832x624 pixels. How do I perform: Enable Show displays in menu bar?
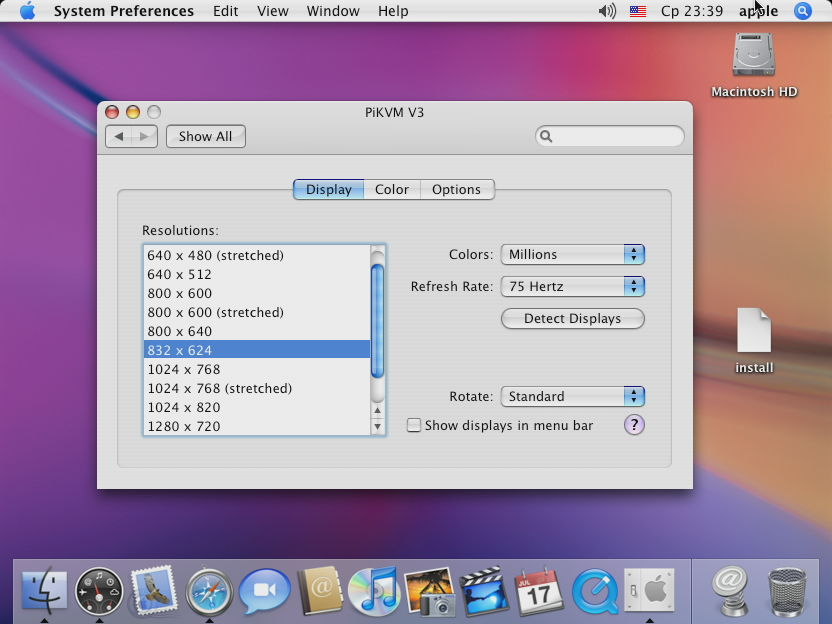[414, 426]
